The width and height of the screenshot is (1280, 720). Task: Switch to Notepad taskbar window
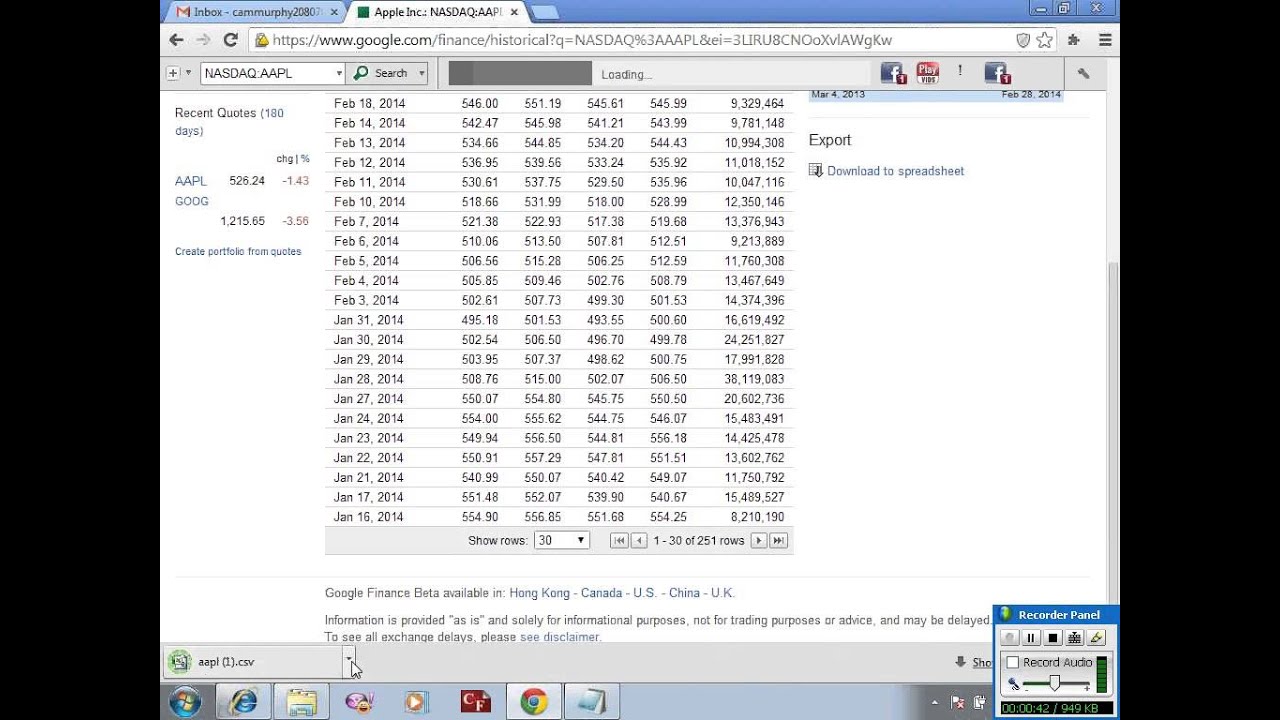pyautogui.click(x=591, y=702)
